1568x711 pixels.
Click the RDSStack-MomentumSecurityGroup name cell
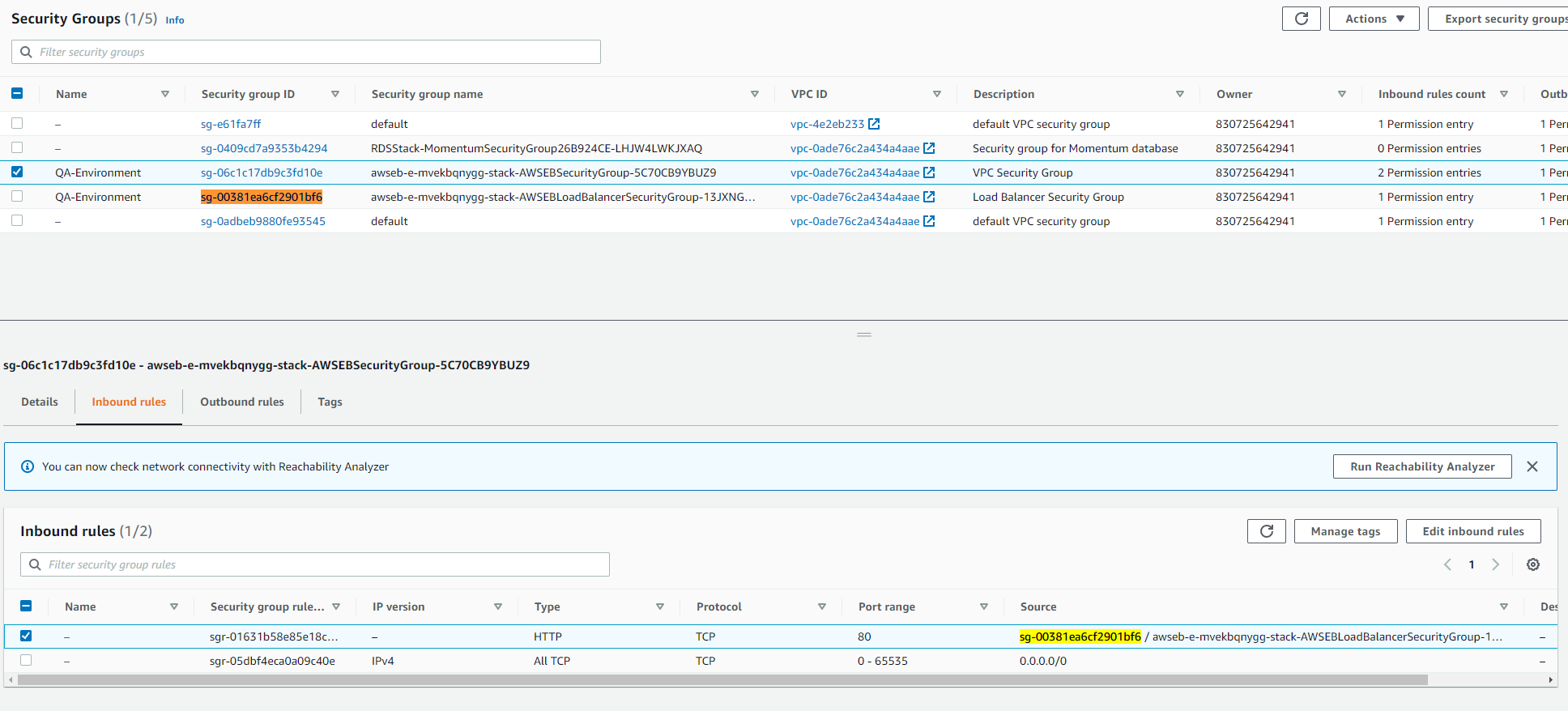pyautogui.click(x=536, y=148)
